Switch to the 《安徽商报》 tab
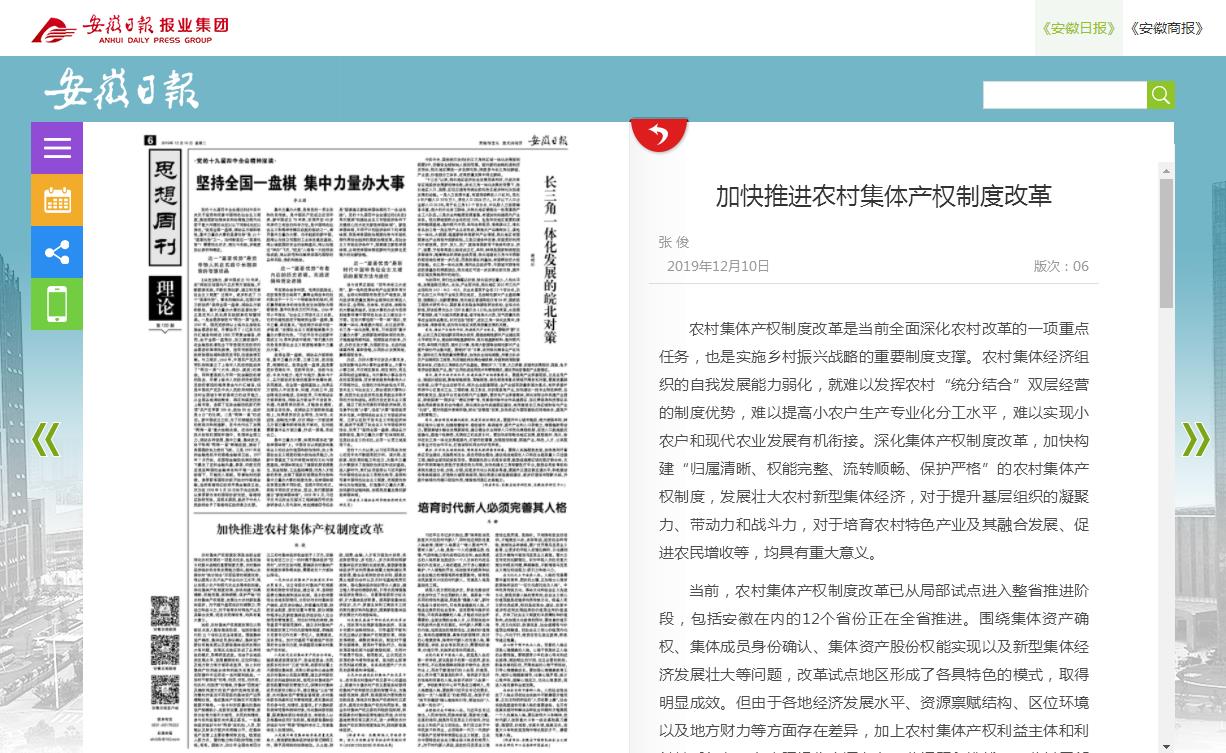The width and height of the screenshot is (1226, 753). [1166, 28]
